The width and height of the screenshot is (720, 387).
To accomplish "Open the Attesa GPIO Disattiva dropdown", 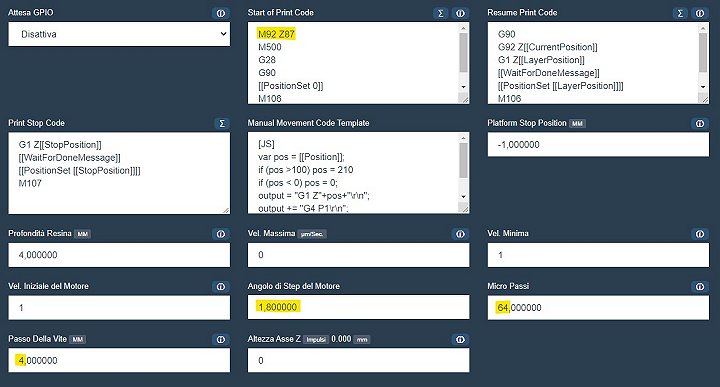I will (119, 34).
